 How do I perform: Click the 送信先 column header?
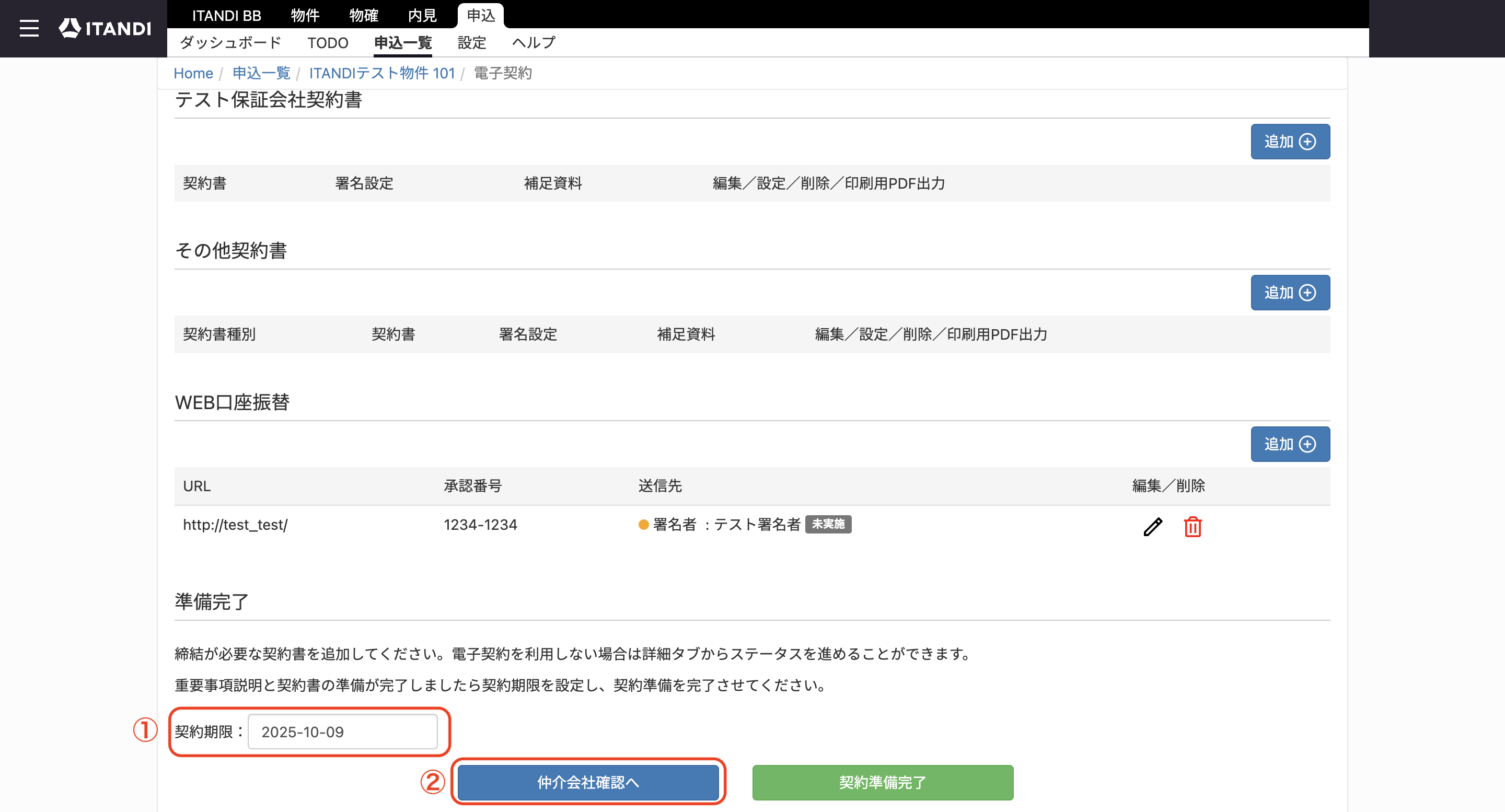click(659, 485)
